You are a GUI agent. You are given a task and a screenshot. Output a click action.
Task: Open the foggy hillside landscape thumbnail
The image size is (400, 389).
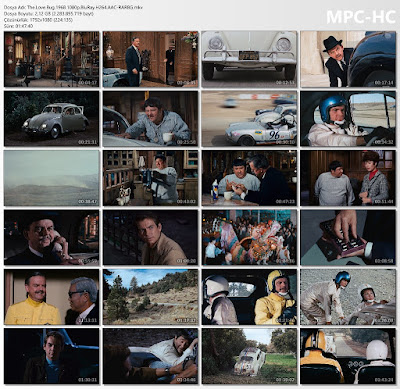point(52,178)
